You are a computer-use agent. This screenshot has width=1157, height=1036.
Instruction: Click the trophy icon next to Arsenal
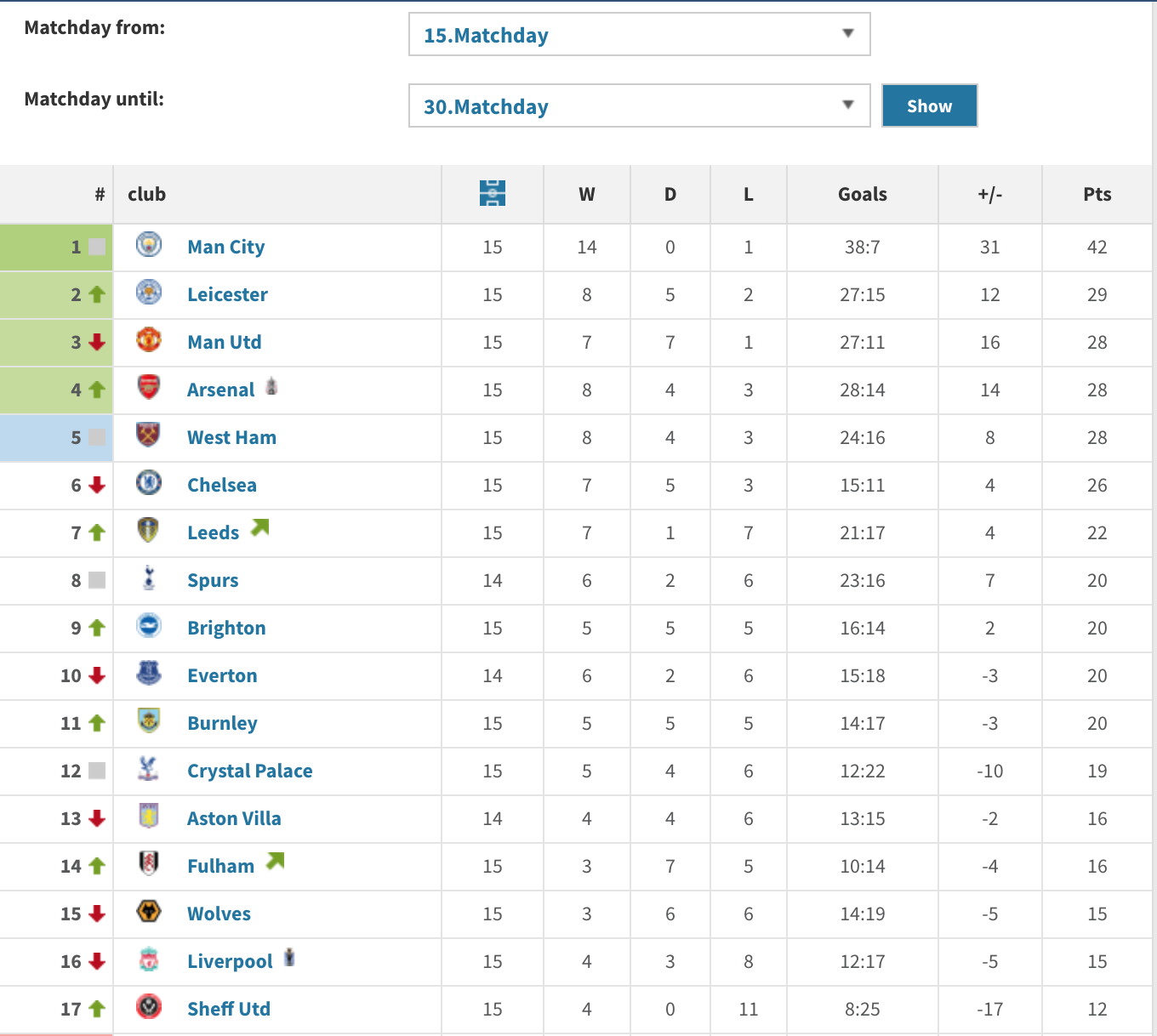(271, 386)
